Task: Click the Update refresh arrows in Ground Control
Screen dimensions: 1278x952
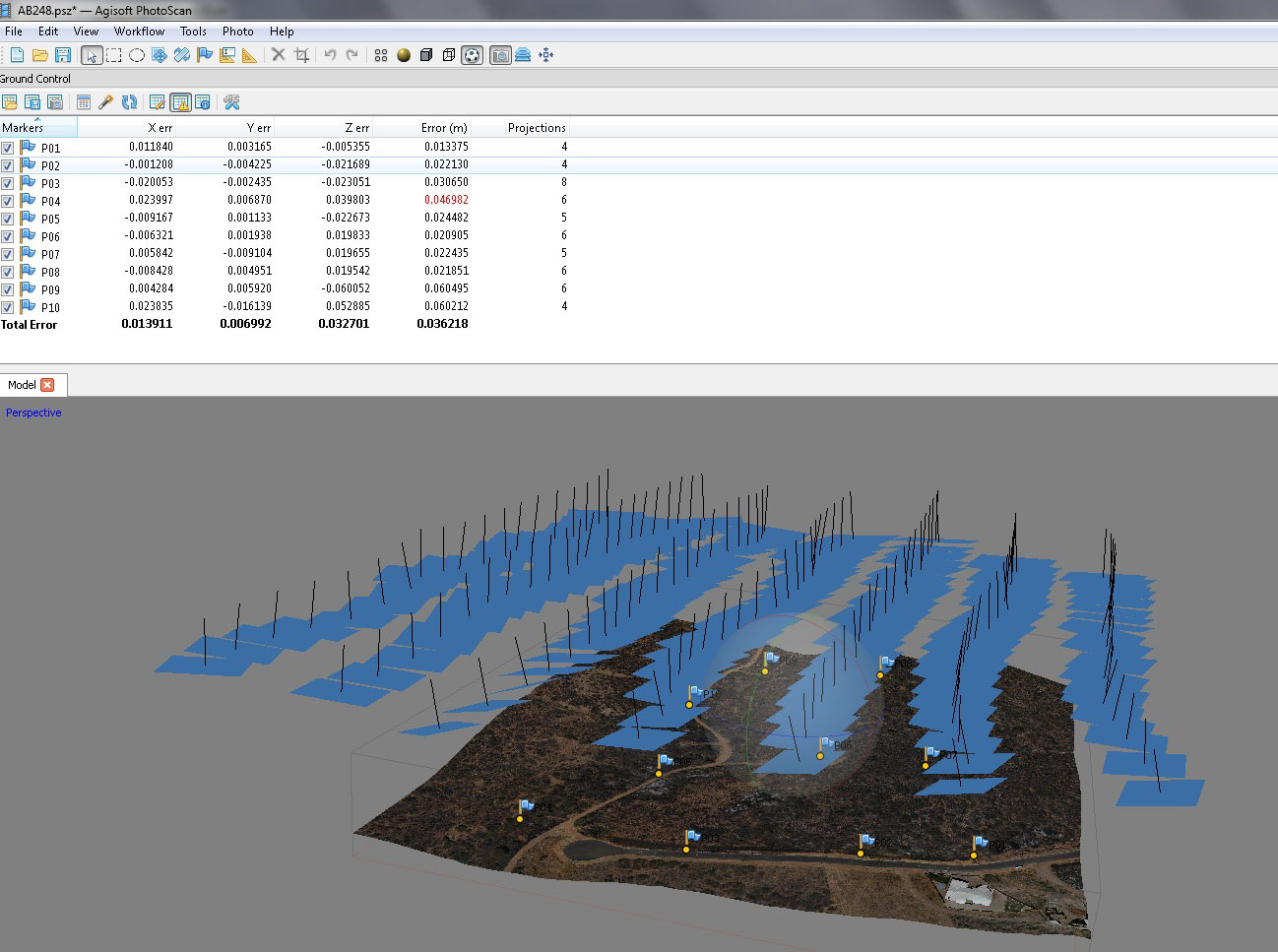Action: 129,102
